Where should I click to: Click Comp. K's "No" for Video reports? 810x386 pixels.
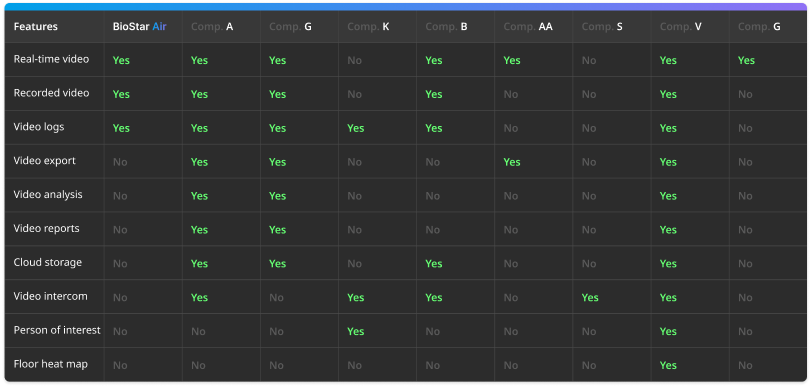(354, 230)
